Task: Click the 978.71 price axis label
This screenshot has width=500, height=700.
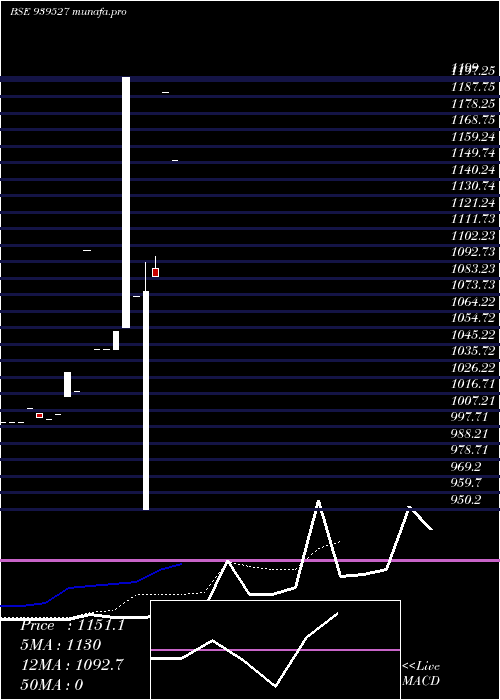Action: click(x=469, y=450)
